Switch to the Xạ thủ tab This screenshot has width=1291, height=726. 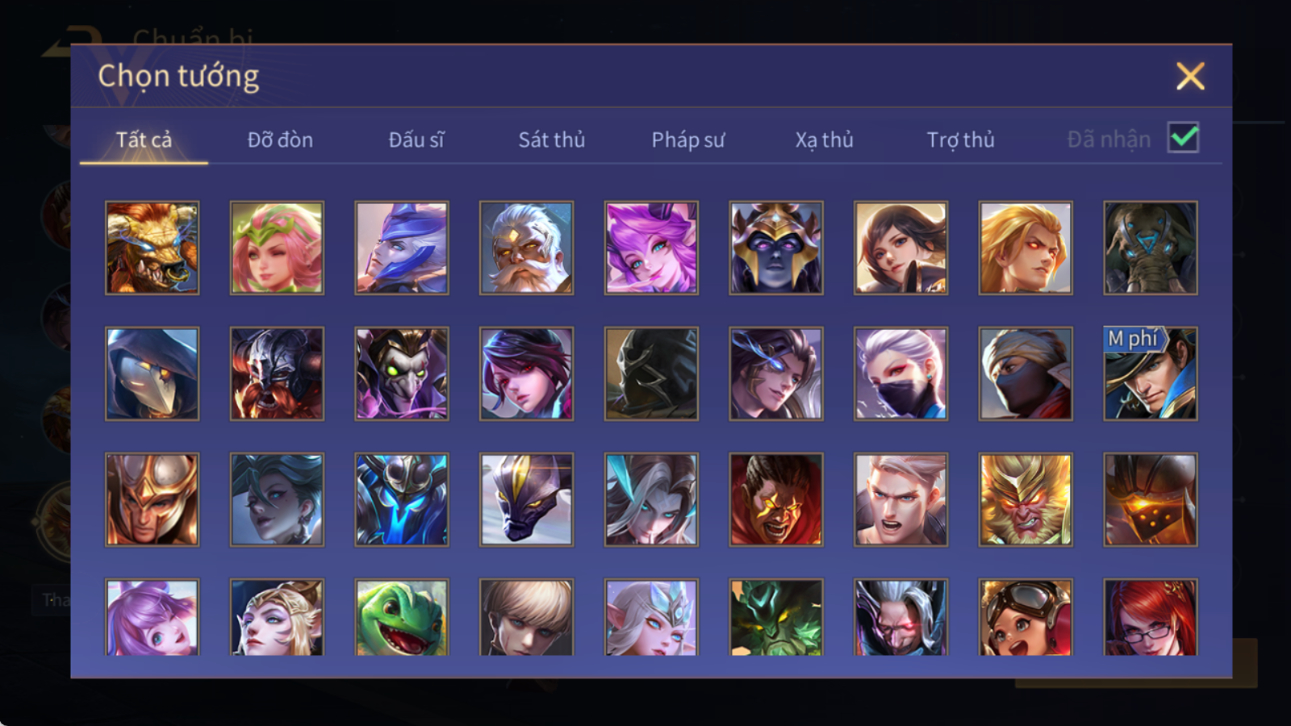click(x=824, y=140)
